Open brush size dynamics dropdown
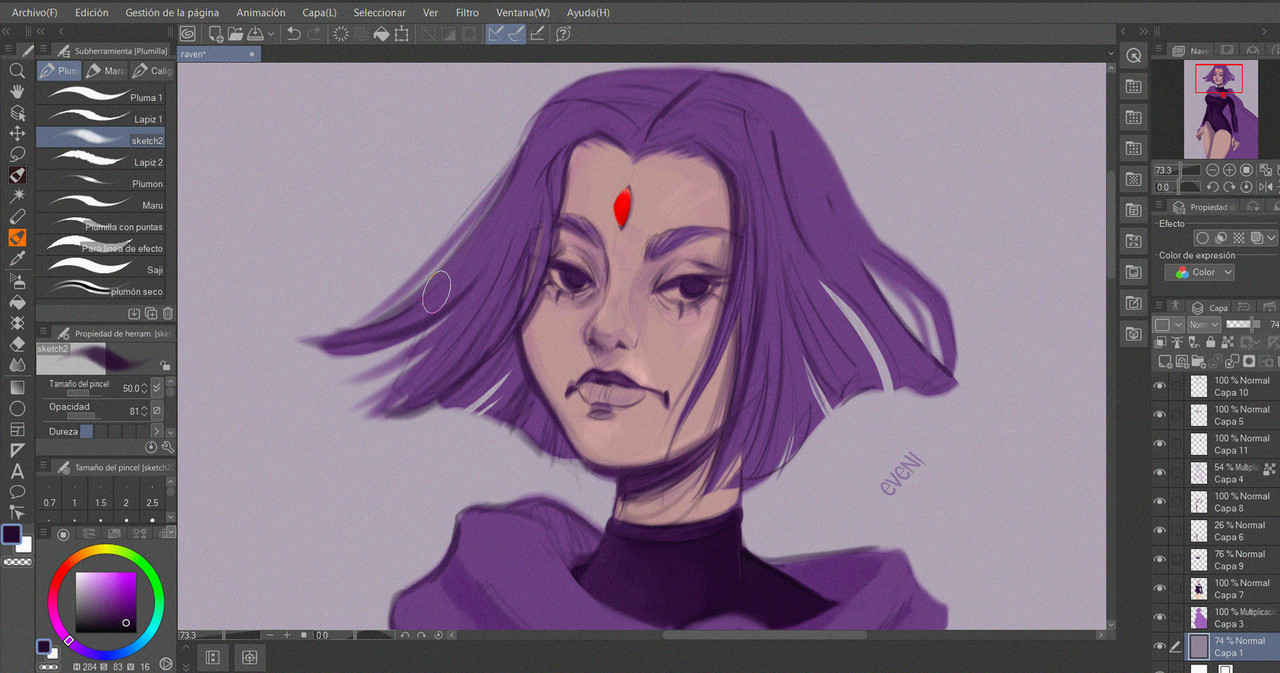The image size is (1280, 673). tap(157, 387)
